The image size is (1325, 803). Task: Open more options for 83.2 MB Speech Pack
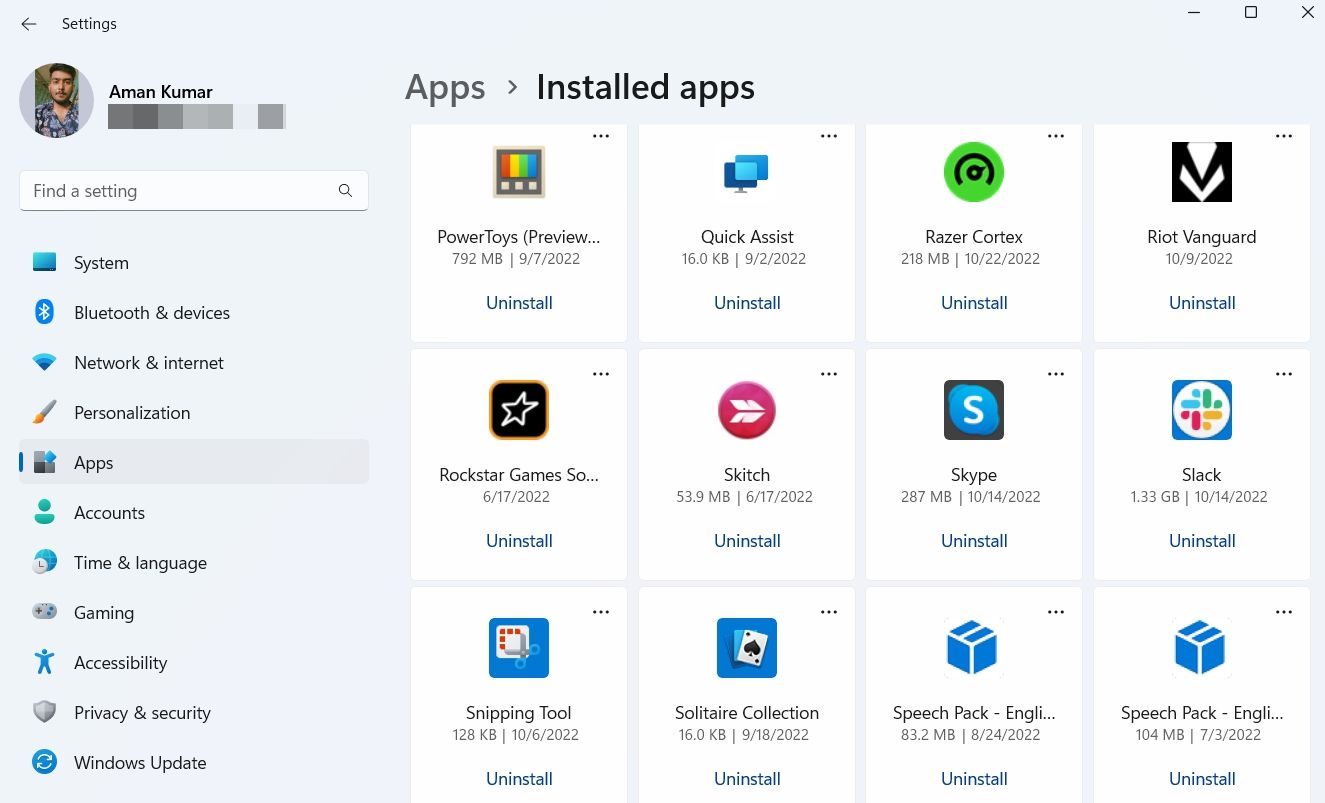click(1056, 612)
